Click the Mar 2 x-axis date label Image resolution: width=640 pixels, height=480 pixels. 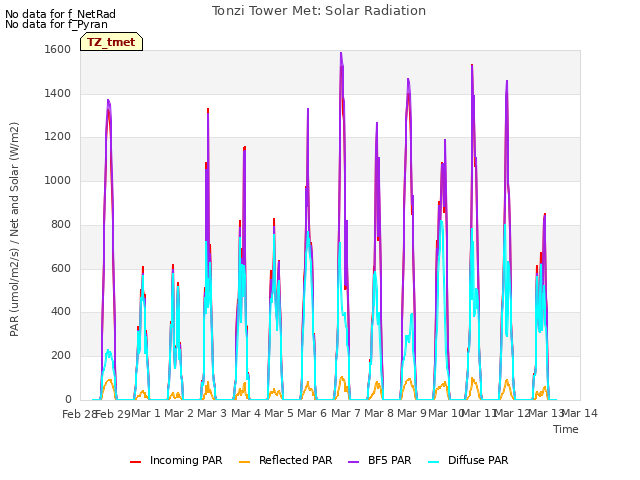tap(179, 413)
